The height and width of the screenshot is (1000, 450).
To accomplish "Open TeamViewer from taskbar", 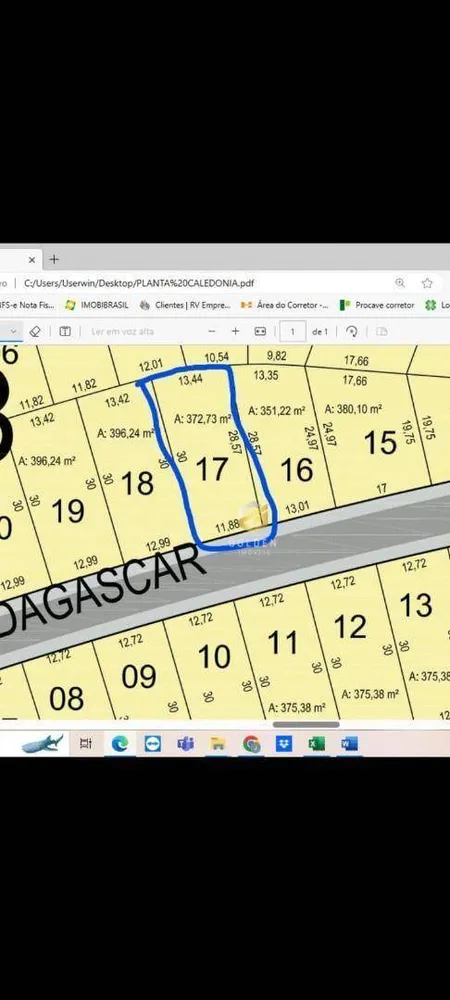I will click(152, 744).
